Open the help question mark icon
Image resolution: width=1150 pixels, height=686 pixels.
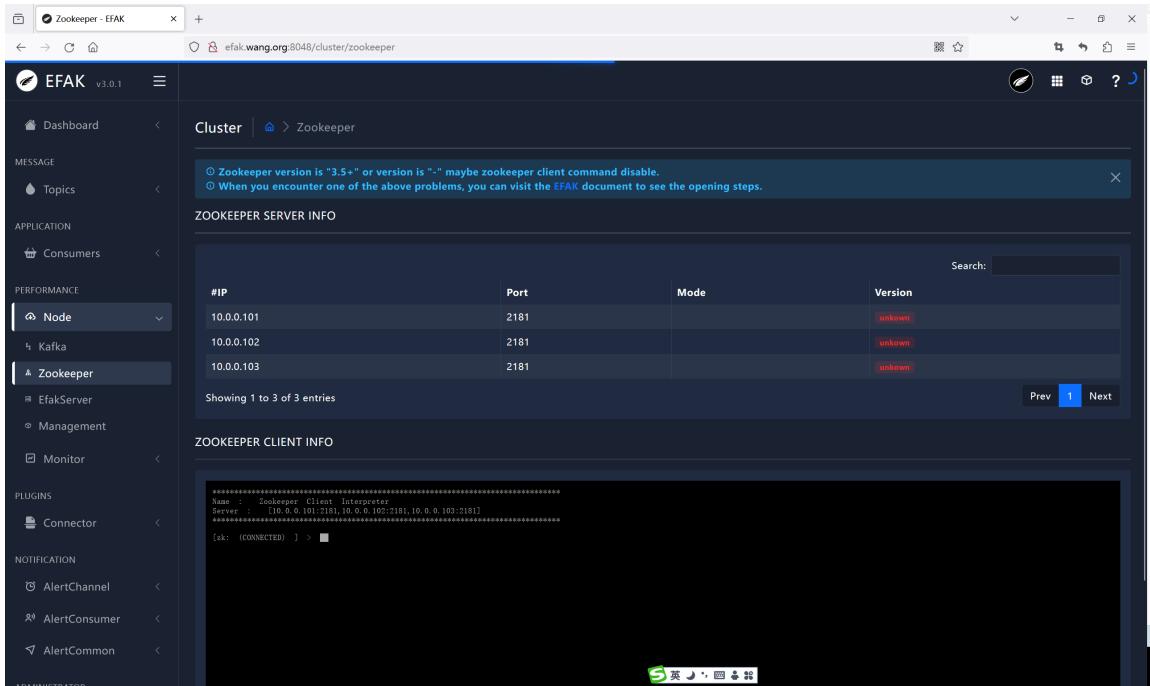[x=1115, y=81]
